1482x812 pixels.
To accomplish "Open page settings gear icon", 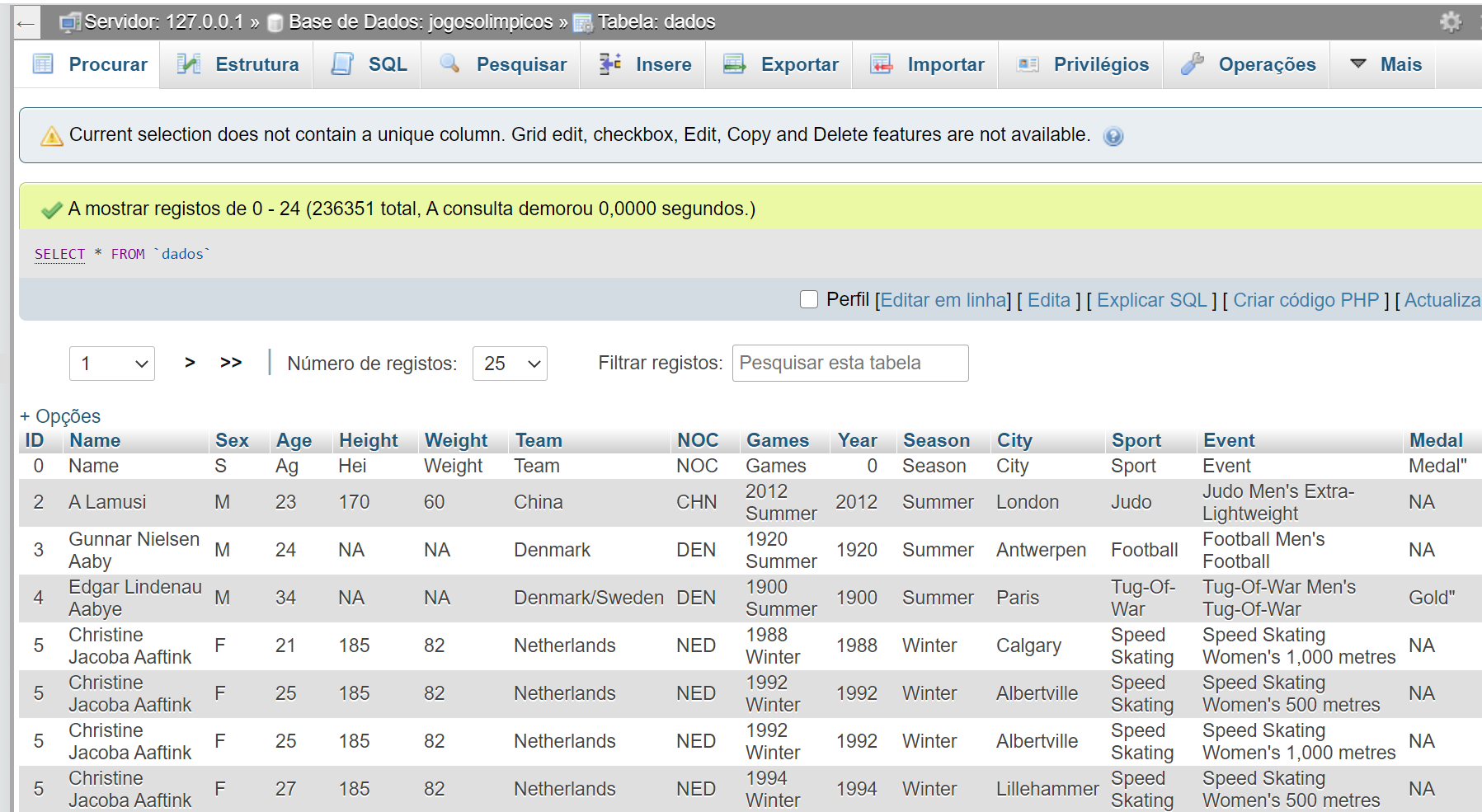I will pos(1451,21).
